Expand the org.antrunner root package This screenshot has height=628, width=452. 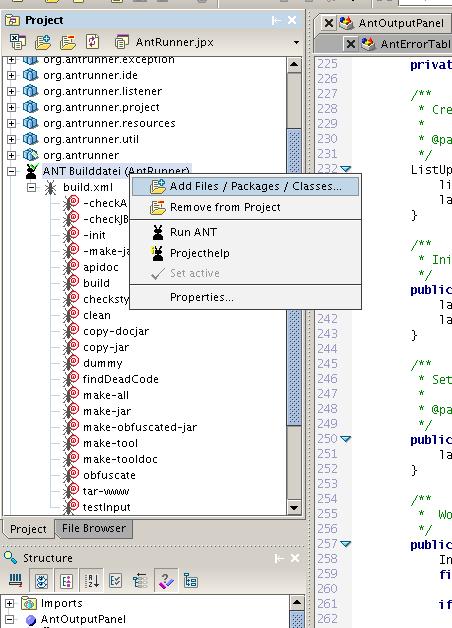[x=12, y=155]
